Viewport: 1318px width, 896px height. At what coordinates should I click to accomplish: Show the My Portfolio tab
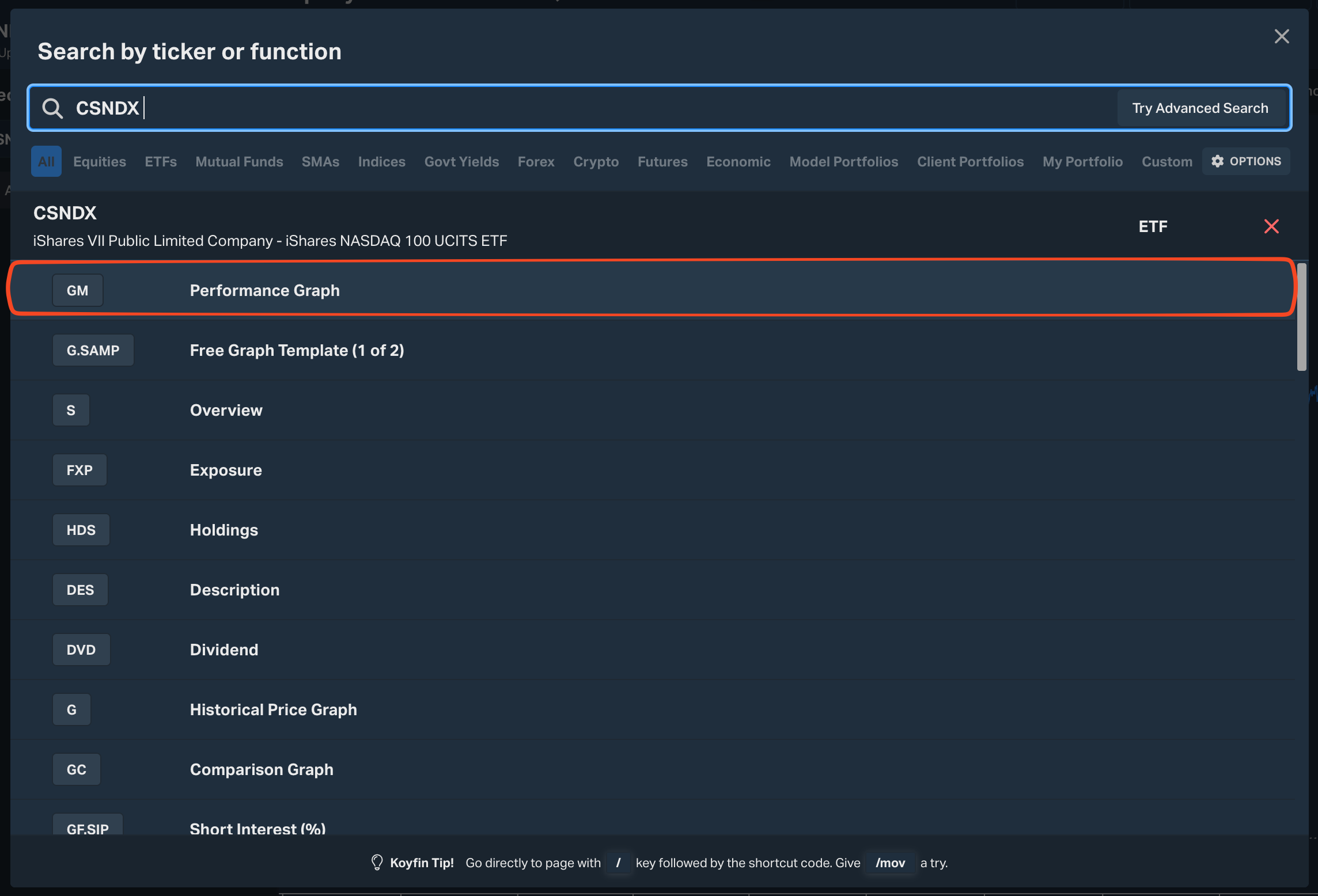coord(1082,162)
